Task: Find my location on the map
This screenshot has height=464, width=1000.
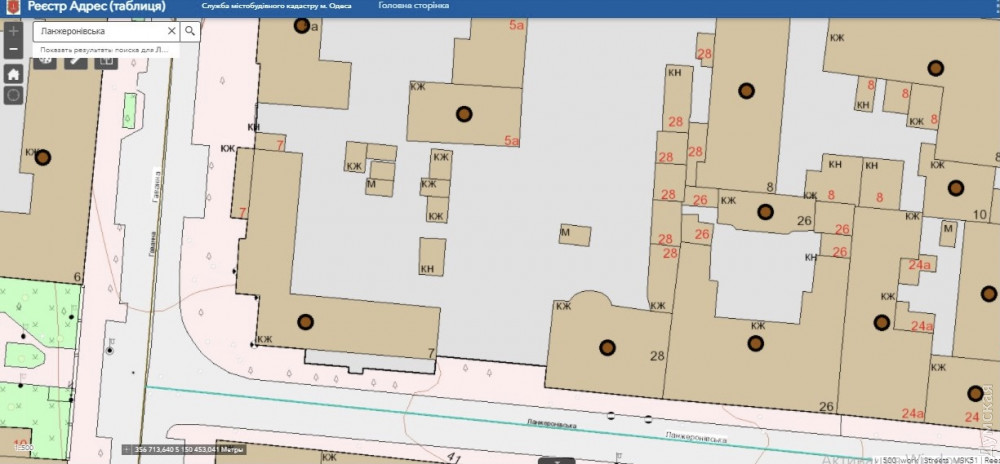Action: point(14,96)
